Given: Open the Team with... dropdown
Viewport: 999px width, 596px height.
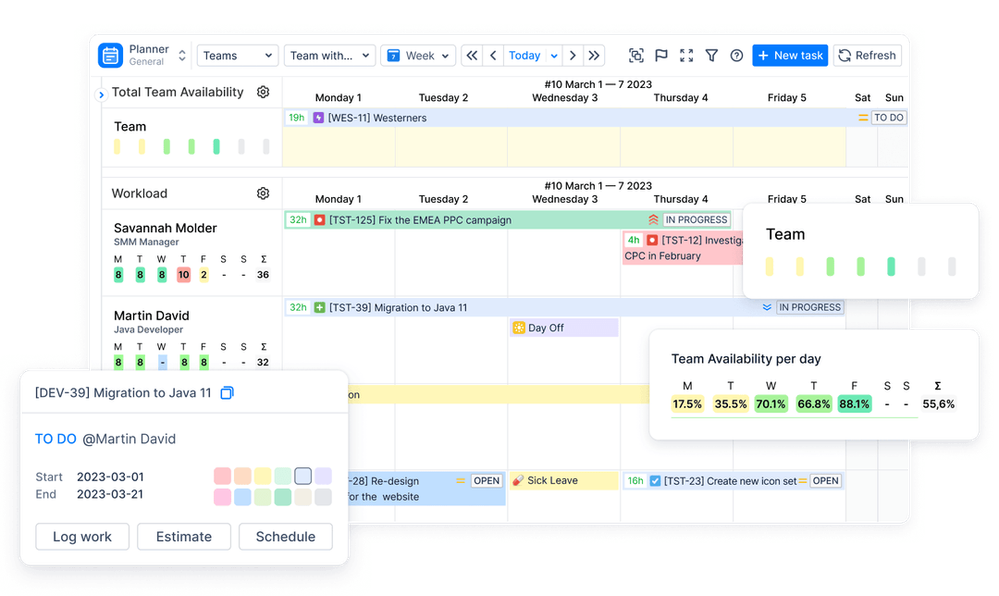Looking at the screenshot, I should click(329, 55).
